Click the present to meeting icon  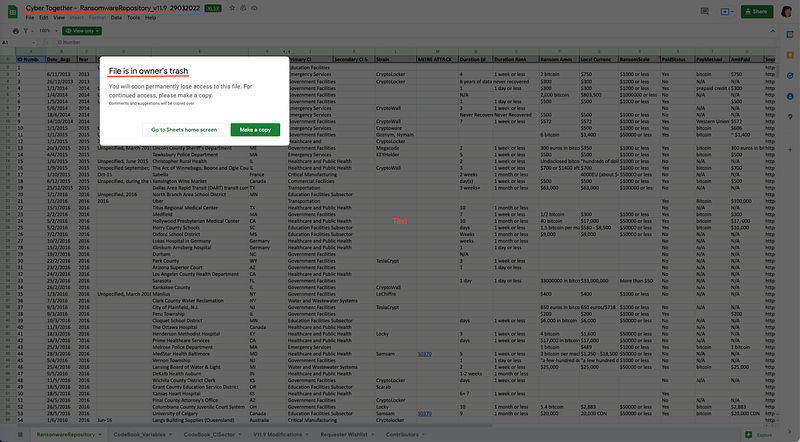click(x=727, y=11)
